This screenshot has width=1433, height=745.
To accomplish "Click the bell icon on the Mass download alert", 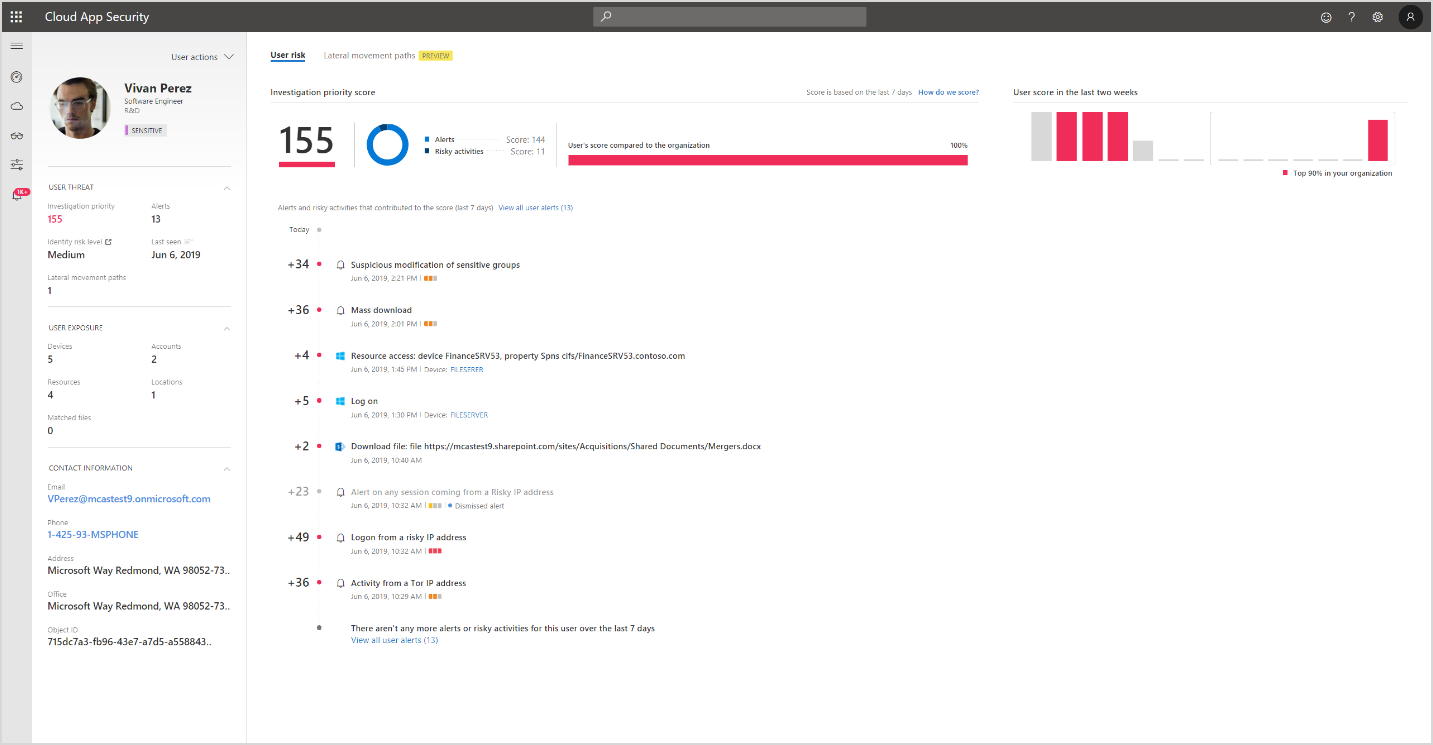I will pyautogui.click(x=340, y=310).
